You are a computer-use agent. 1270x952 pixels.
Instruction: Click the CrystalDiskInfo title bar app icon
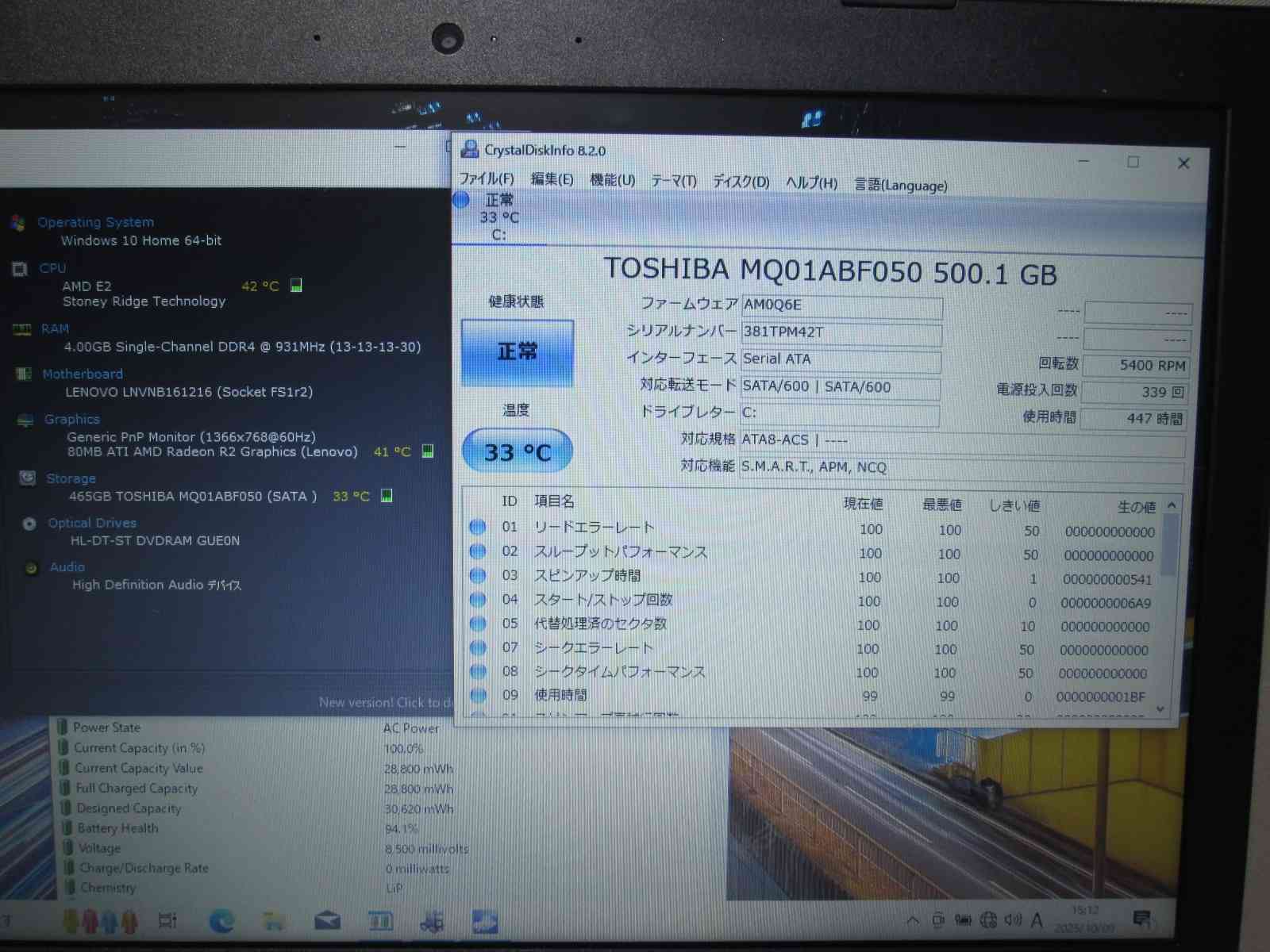click(x=470, y=149)
